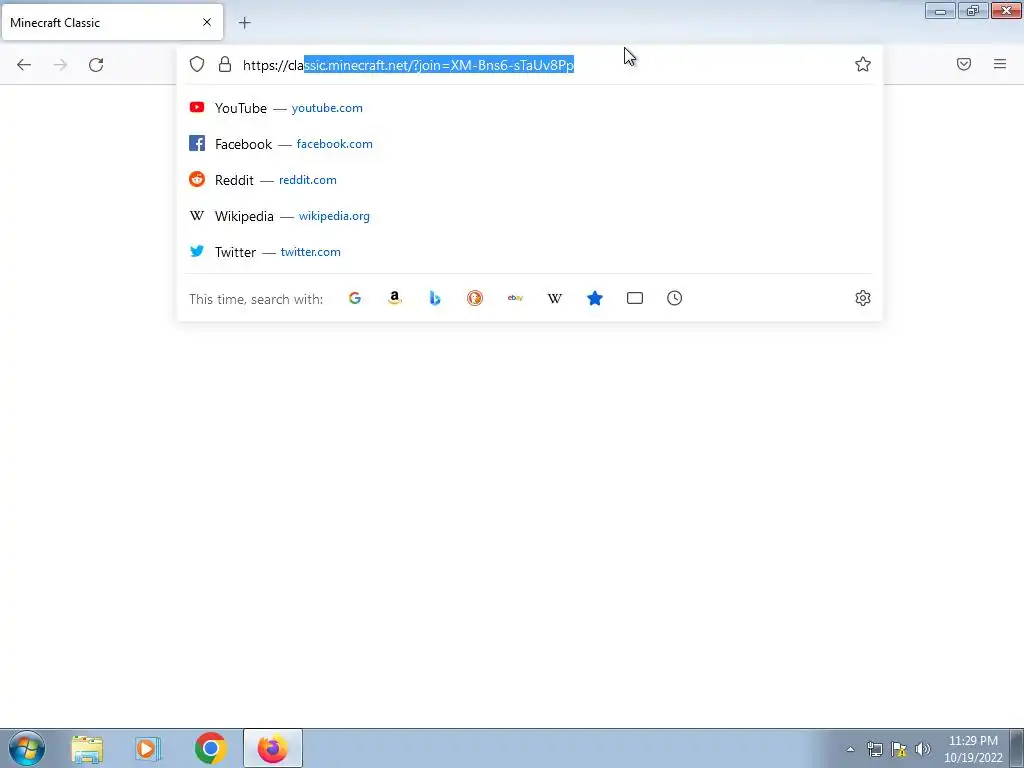Viewport: 1024px width, 768px height.
Task: Open a new tab
Action: point(244,23)
